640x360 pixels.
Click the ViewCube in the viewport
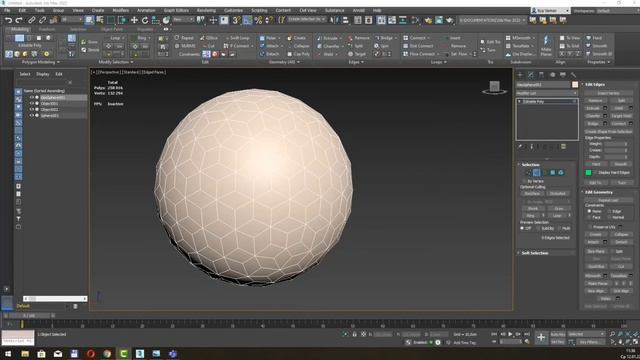pos(494,87)
